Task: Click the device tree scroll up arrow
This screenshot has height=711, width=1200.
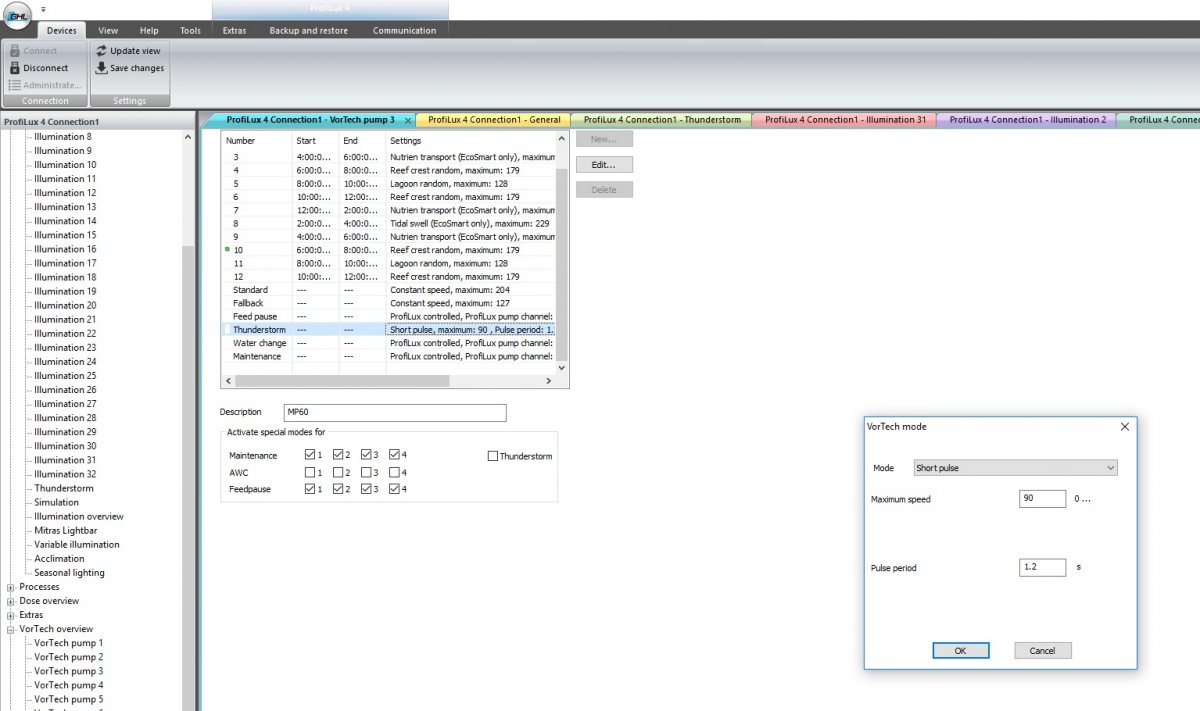Action: (188, 137)
